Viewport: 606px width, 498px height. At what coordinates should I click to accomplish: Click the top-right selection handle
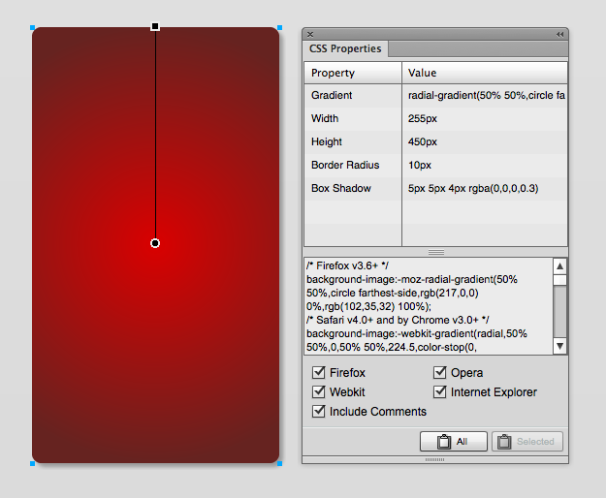click(279, 27)
